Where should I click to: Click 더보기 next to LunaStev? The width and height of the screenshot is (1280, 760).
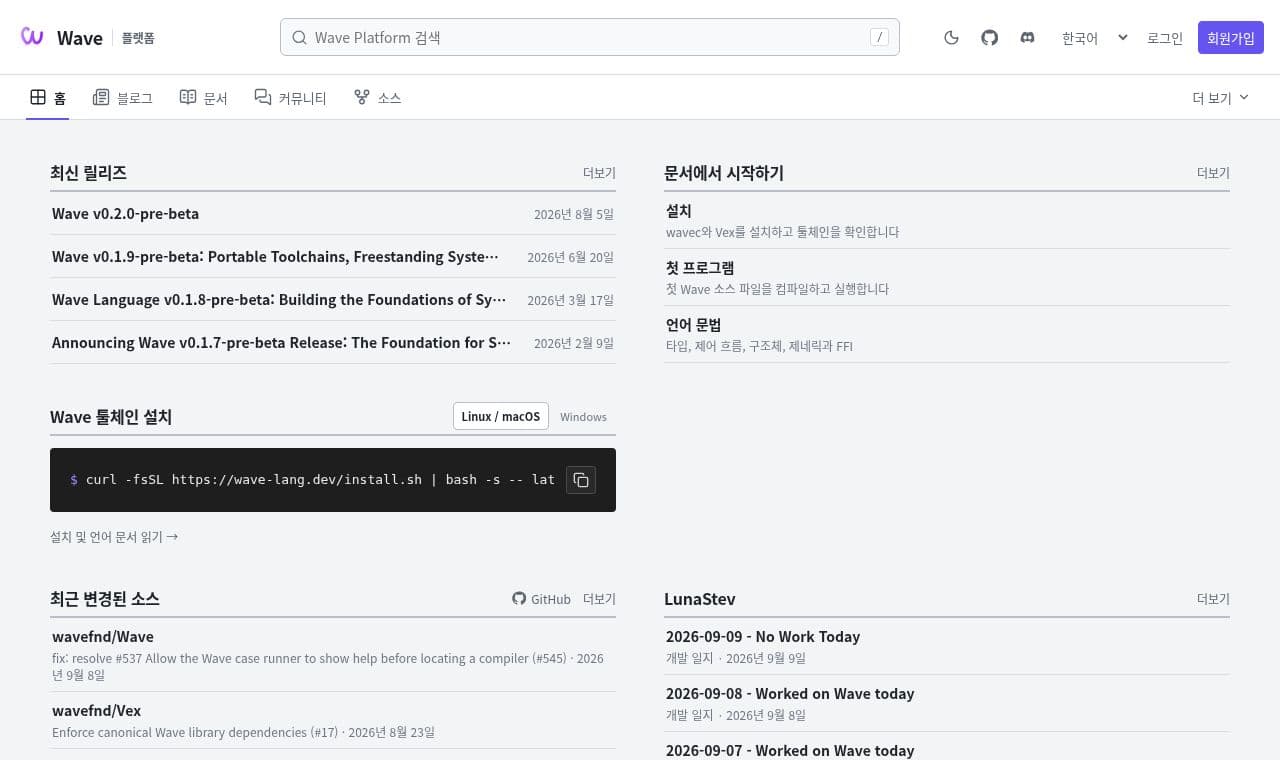click(x=1213, y=599)
